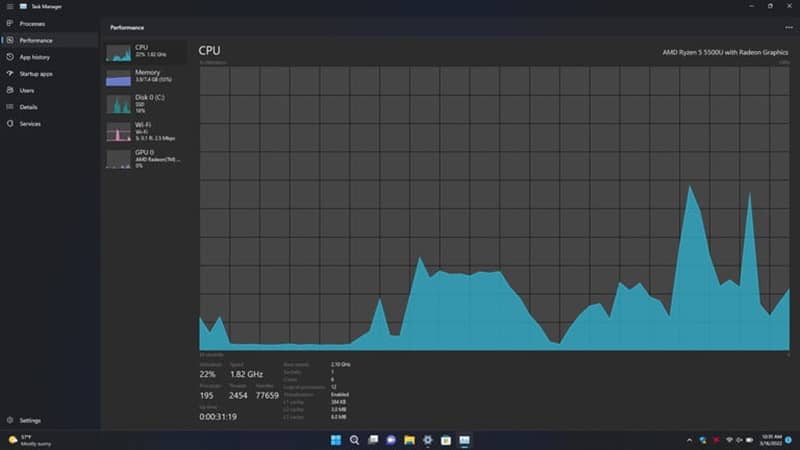Open the Processes page
This screenshot has width=800, height=450.
tap(31, 23)
